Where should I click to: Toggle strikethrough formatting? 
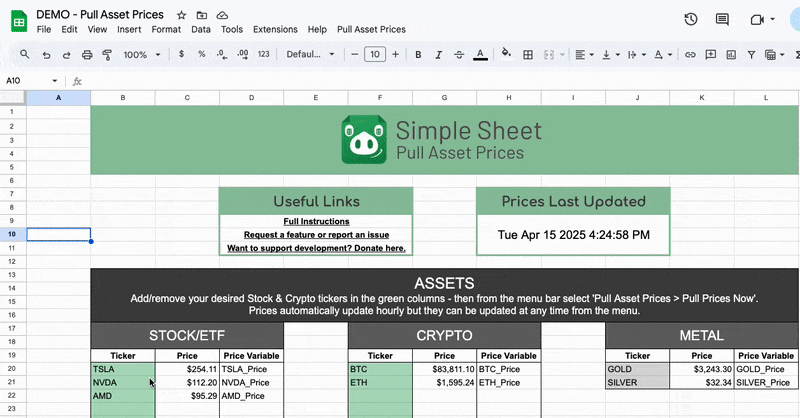[x=459, y=55]
